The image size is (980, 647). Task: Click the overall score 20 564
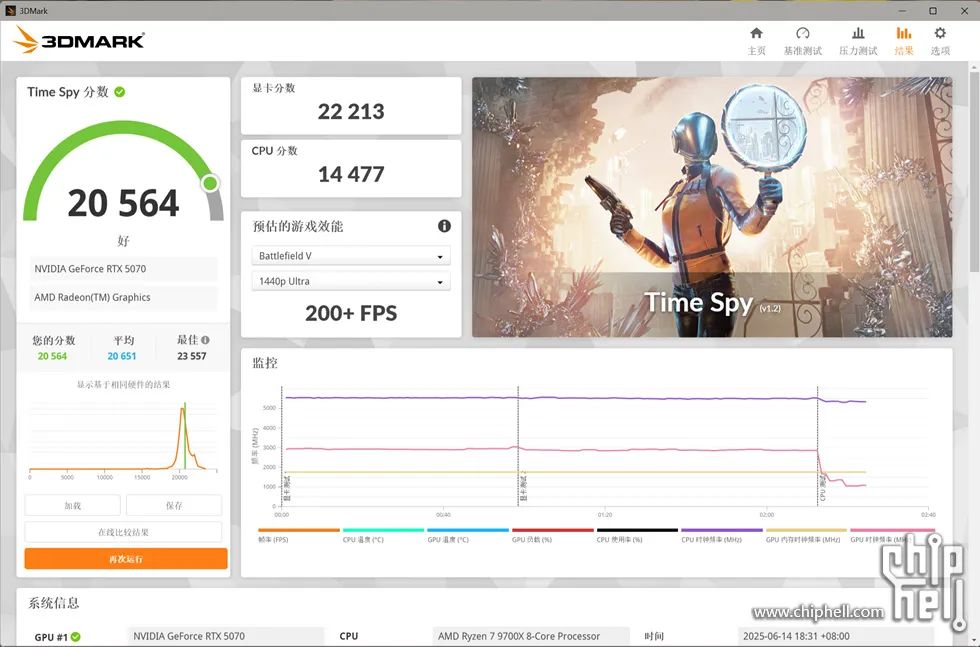(124, 203)
